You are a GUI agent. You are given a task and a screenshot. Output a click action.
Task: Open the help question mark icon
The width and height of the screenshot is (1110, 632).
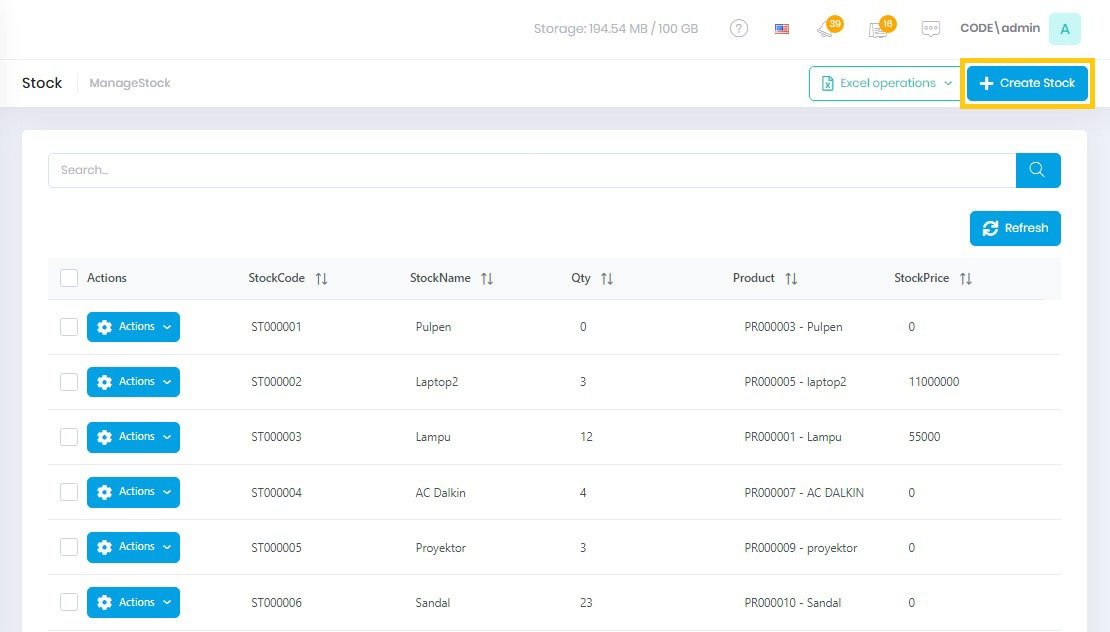tap(739, 29)
